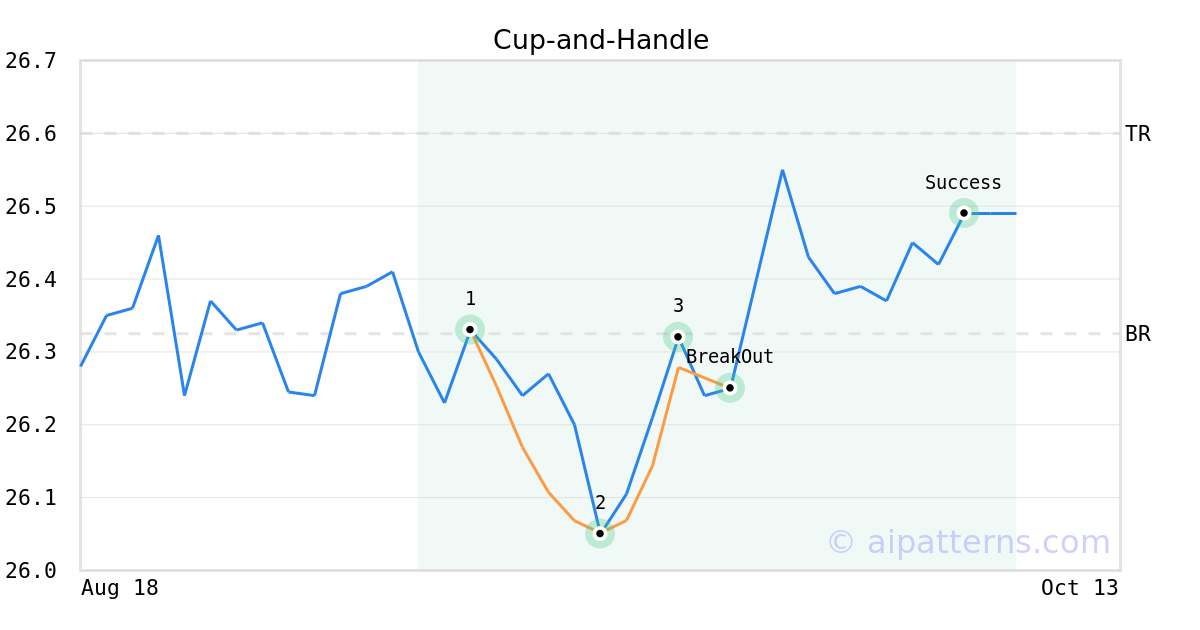Click the BR level label
This screenshot has width=1200, height=630.
1138,334
